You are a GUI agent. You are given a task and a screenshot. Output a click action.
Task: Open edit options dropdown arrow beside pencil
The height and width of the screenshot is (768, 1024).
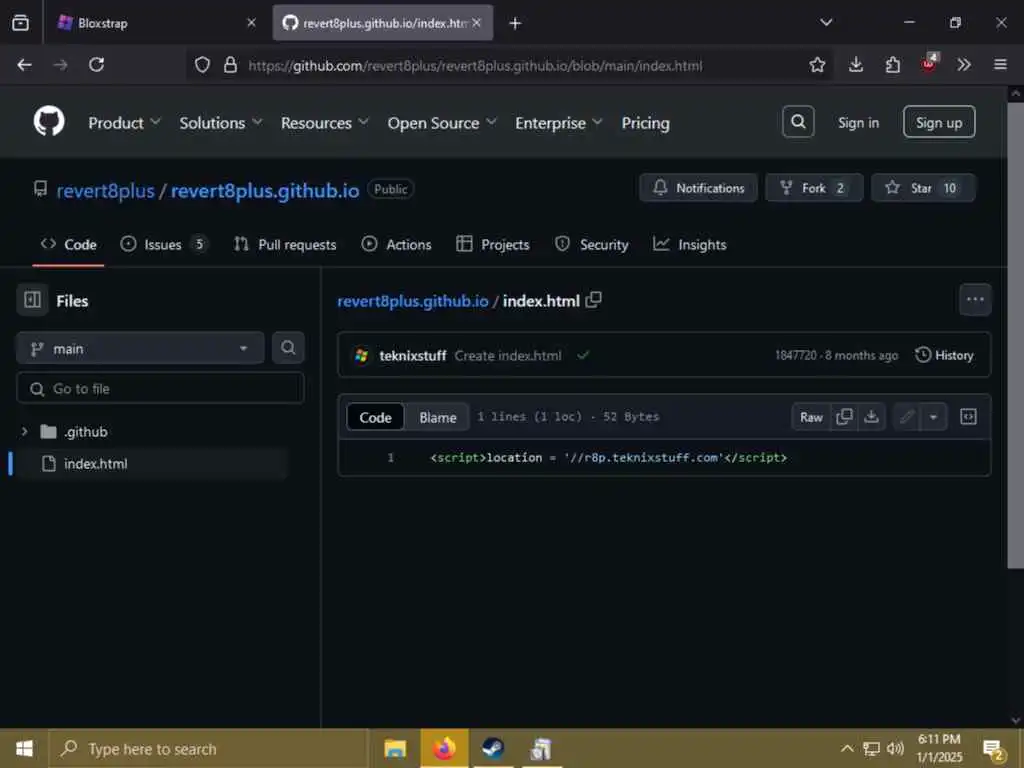[x=933, y=417]
